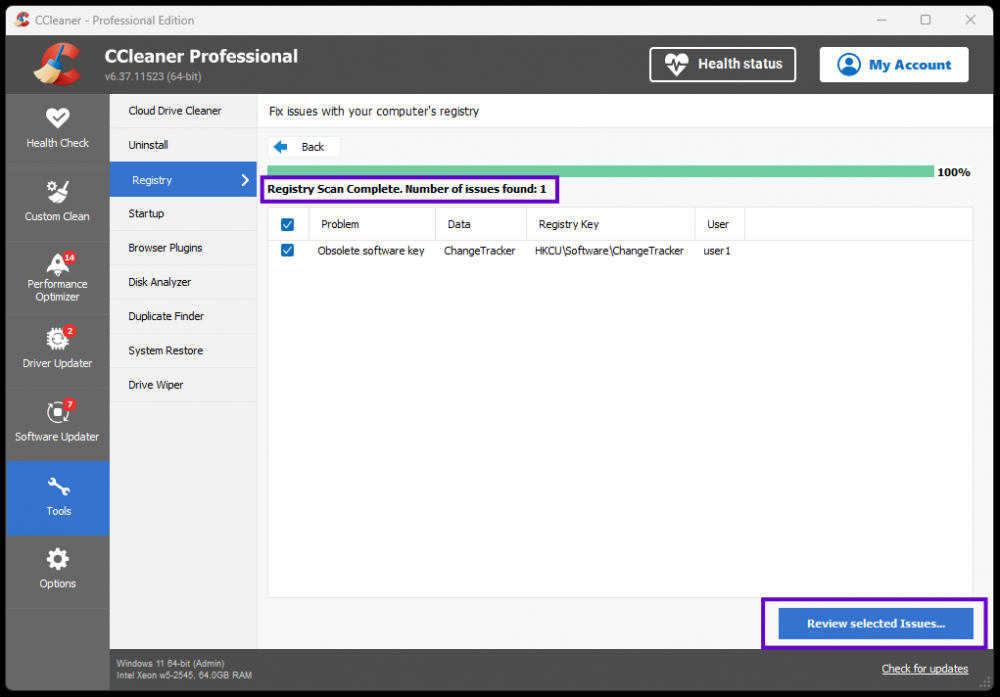Select the 'user1' cell
Image resolution: width=1000 pixels, height=697 pixels.
click(x=717, y=251)
